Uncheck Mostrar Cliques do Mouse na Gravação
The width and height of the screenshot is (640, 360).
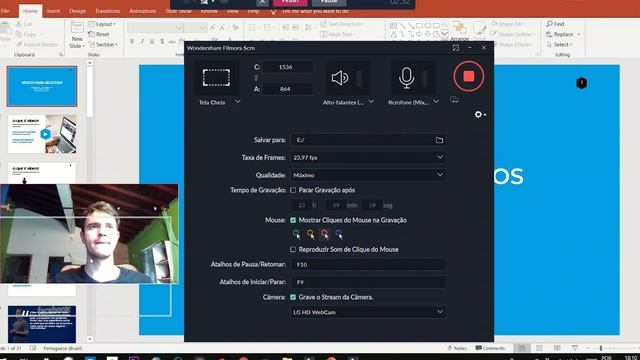pos(293,220)
